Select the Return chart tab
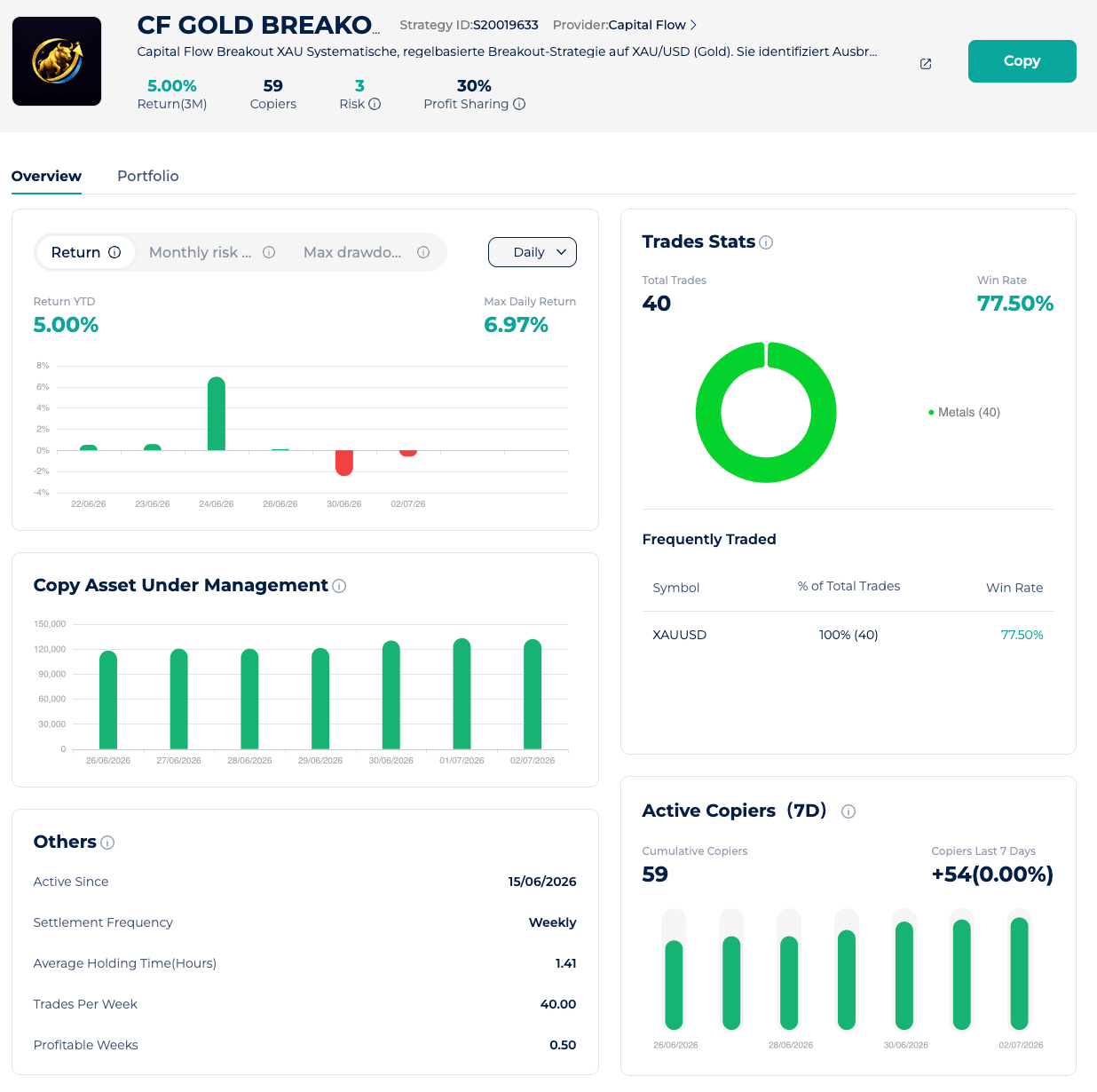1097x1092 pixels. (86, 252)
